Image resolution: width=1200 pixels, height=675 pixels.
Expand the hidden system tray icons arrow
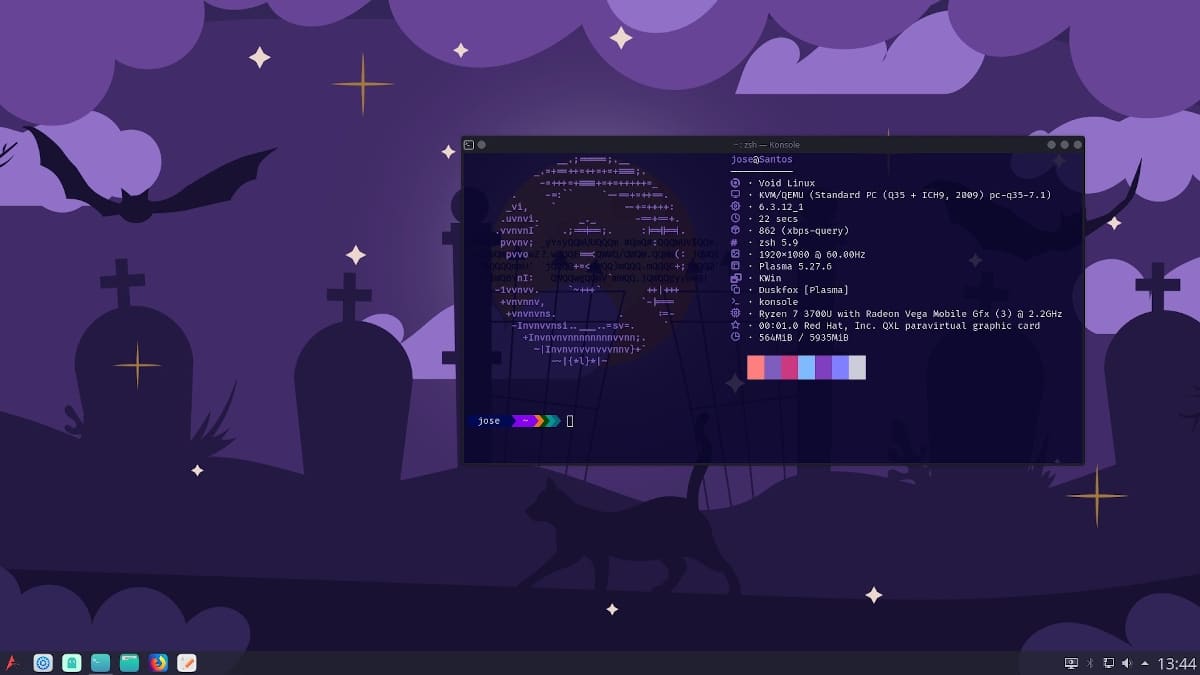1144,663
